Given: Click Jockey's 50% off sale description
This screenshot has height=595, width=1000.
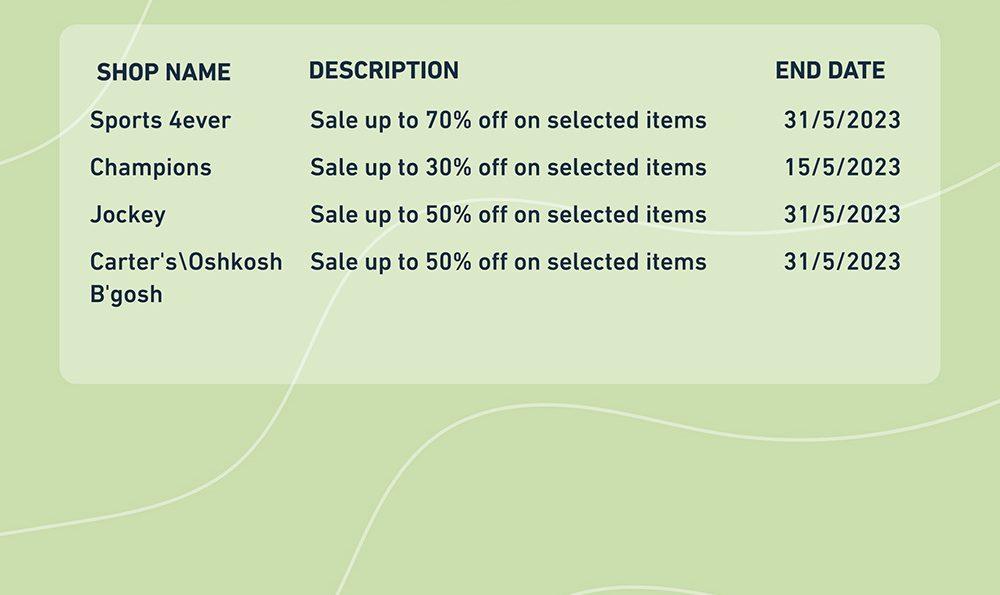Looking at the screenshot, I should pyautogui.click(x=508, y=214).
